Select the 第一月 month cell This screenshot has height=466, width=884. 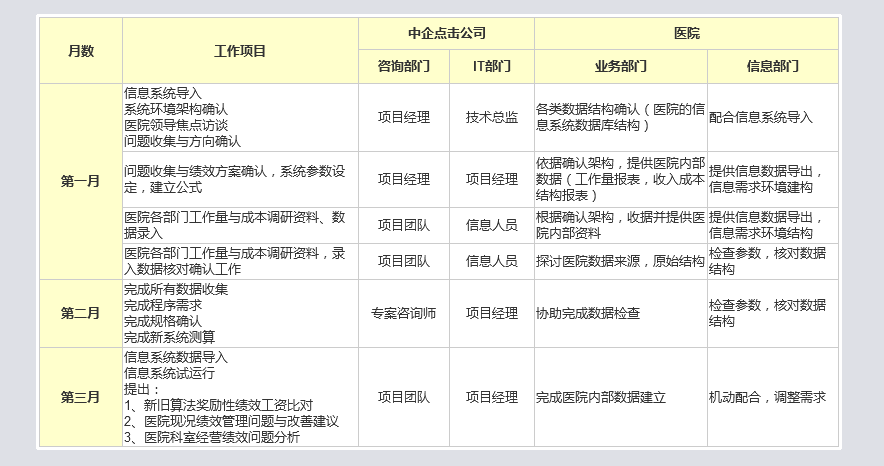[x=81, y=181]
